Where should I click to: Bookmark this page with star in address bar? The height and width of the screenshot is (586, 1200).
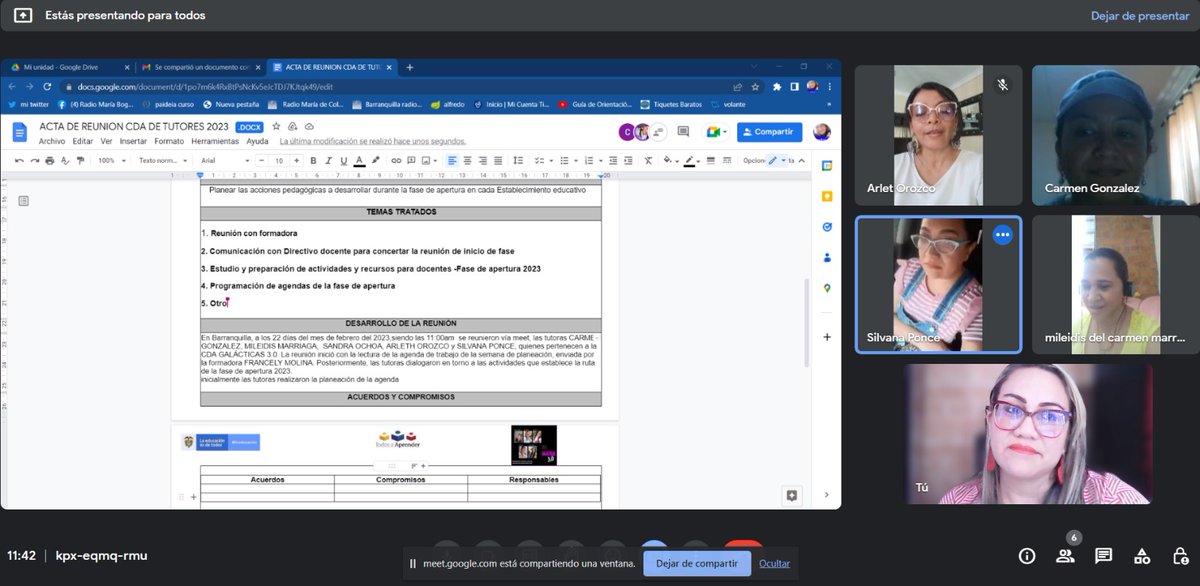coord(755,87)
